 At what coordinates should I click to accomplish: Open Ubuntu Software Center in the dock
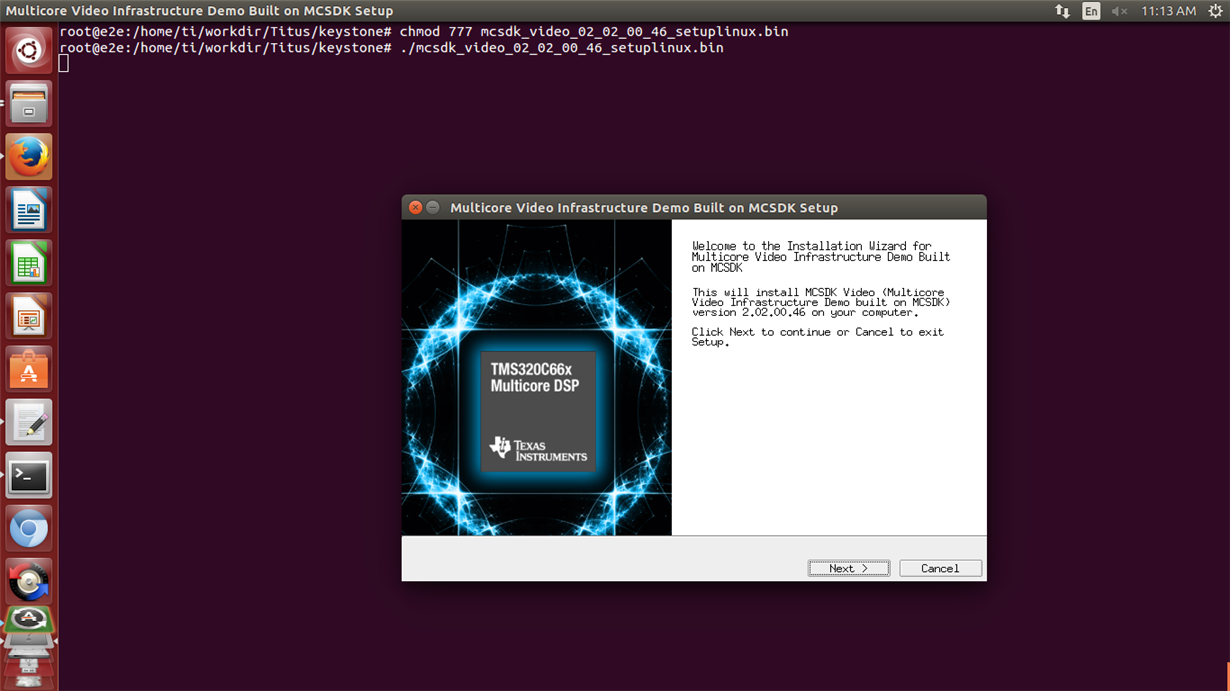(29, 369)
